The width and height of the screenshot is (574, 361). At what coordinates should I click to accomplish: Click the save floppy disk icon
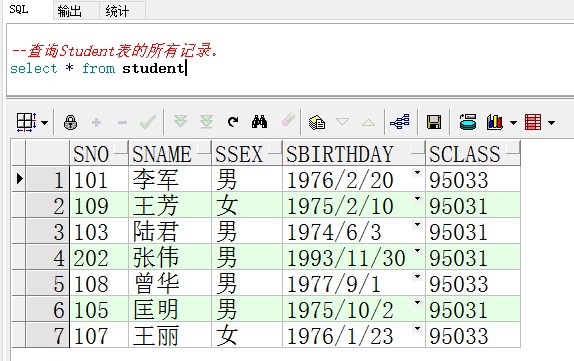(x=434, y=122)
